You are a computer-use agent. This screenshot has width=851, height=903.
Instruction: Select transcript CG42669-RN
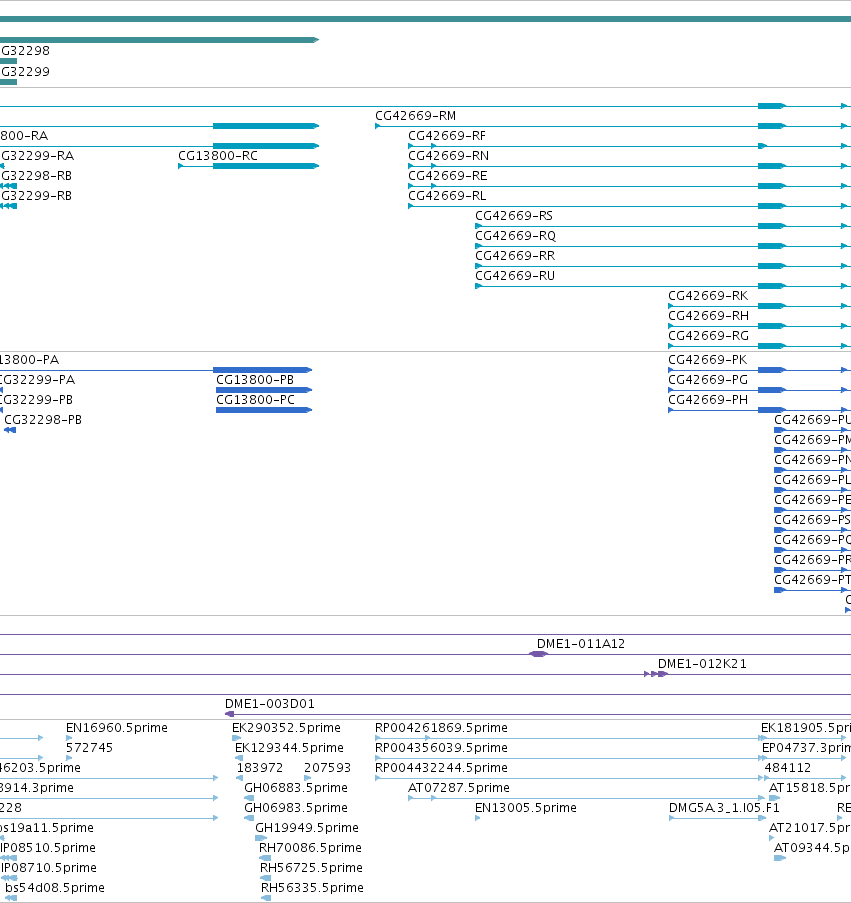tap(449, 156)
